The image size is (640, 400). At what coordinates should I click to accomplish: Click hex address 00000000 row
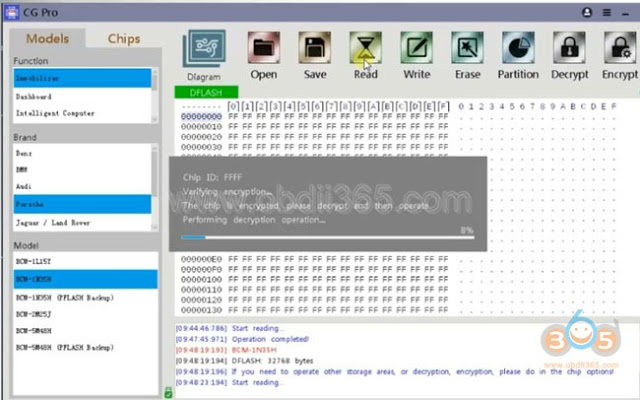coord(314,116)
